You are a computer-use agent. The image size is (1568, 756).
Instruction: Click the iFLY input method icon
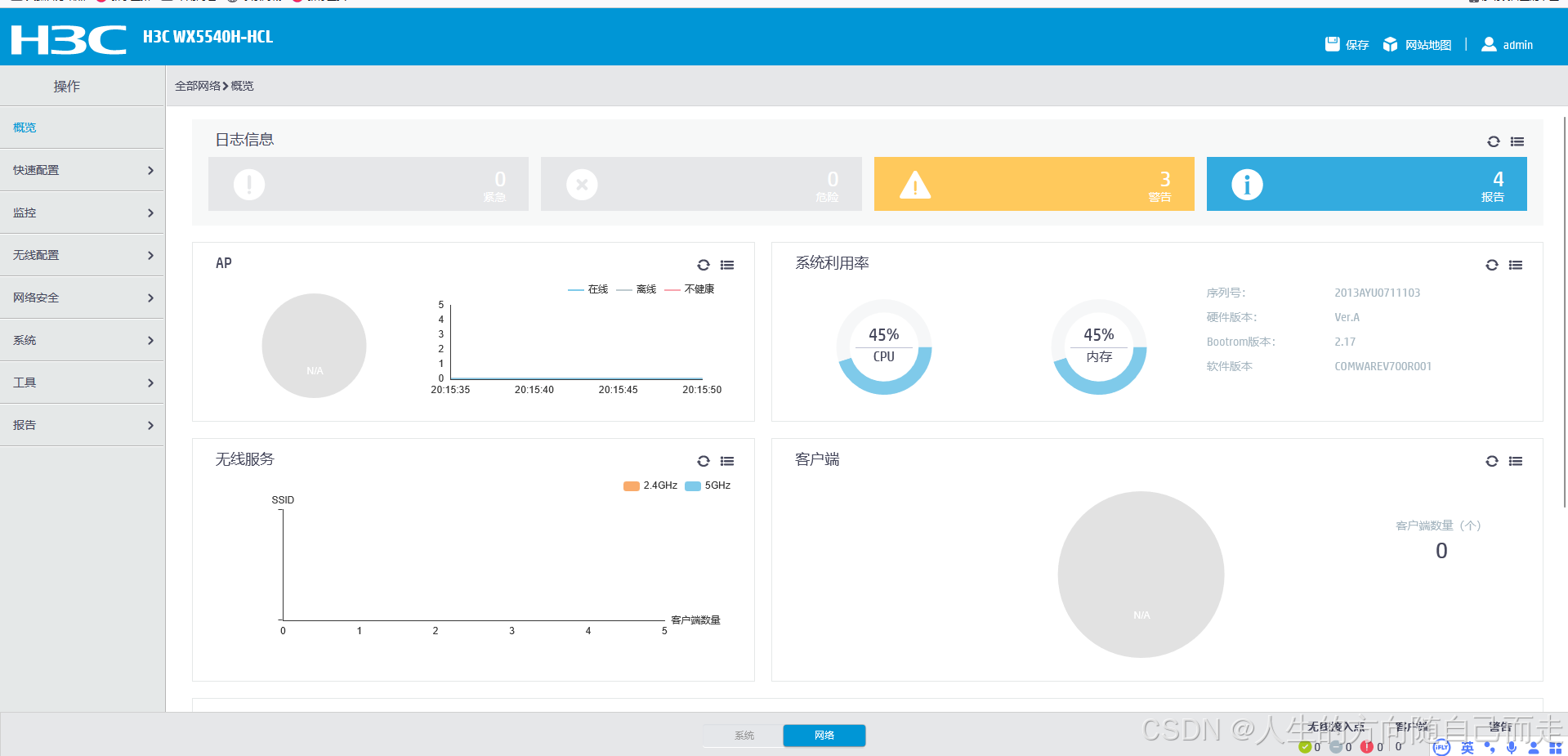(1441, 747)
